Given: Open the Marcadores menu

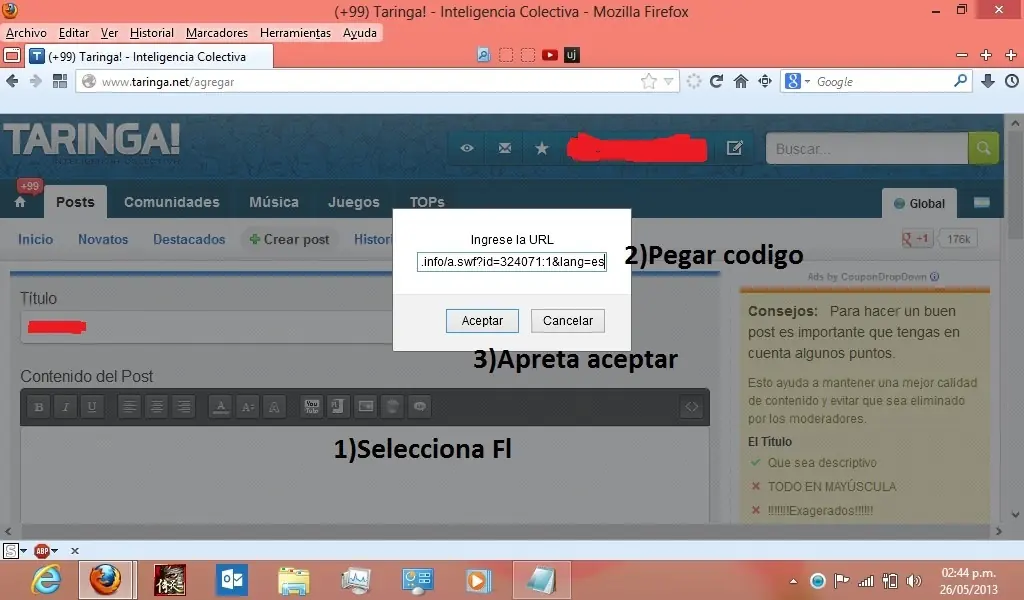Looking at the screenshot, I should (x=217, y=33).
